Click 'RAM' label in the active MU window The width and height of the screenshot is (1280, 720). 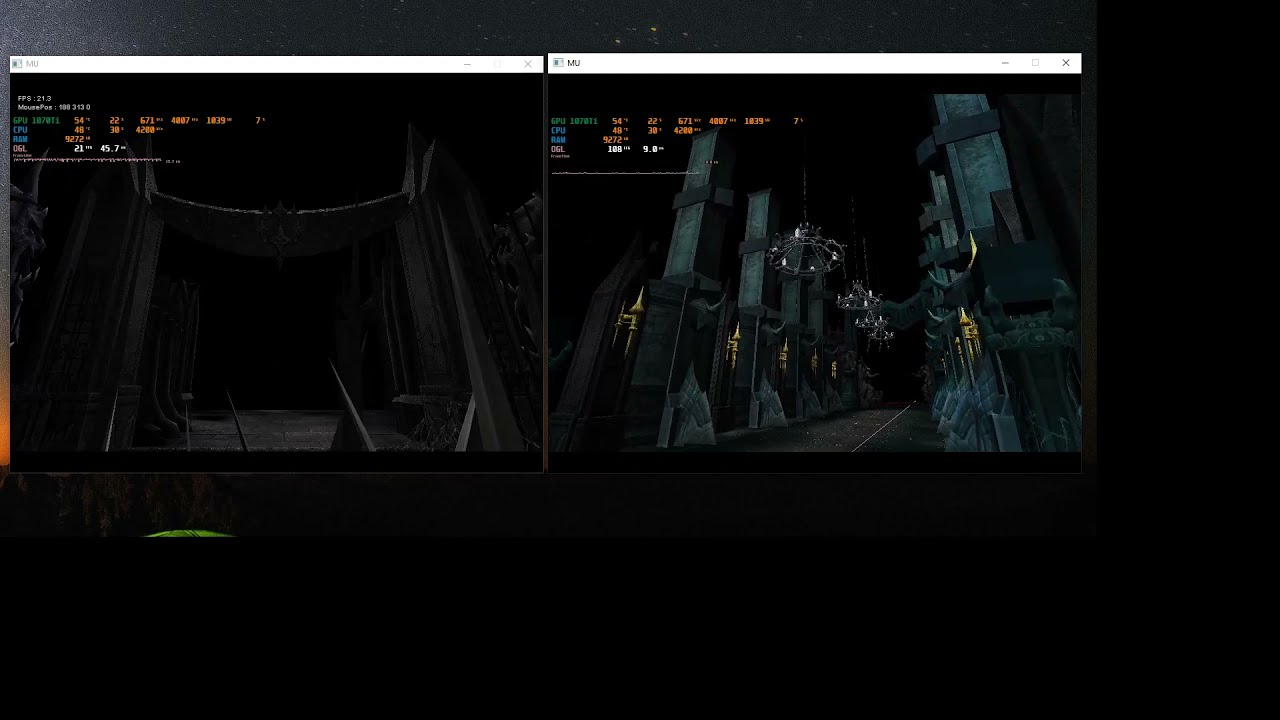[x=558, y=140]
